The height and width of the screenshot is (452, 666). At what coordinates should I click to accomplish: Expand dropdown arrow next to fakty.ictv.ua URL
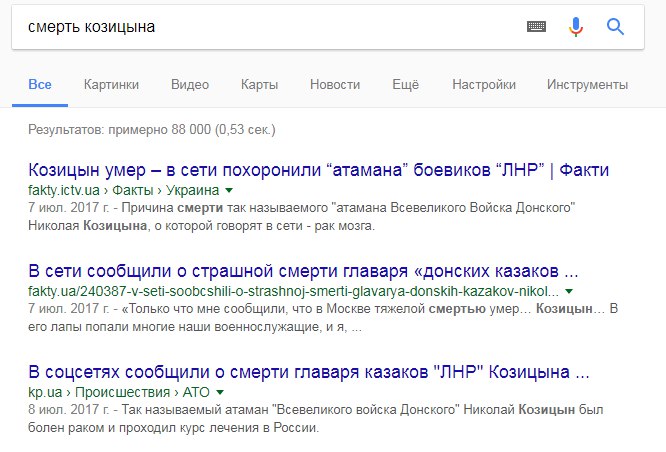point(229,190)
